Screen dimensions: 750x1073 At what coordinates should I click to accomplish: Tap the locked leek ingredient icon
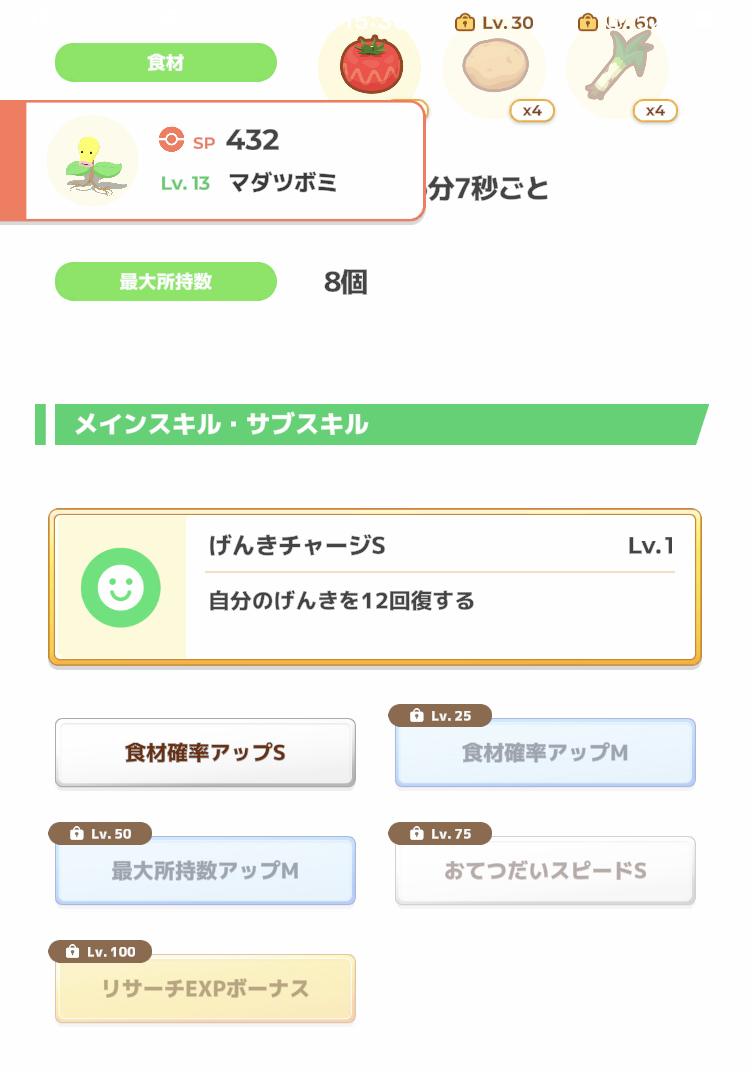click(x=617, y=66)
